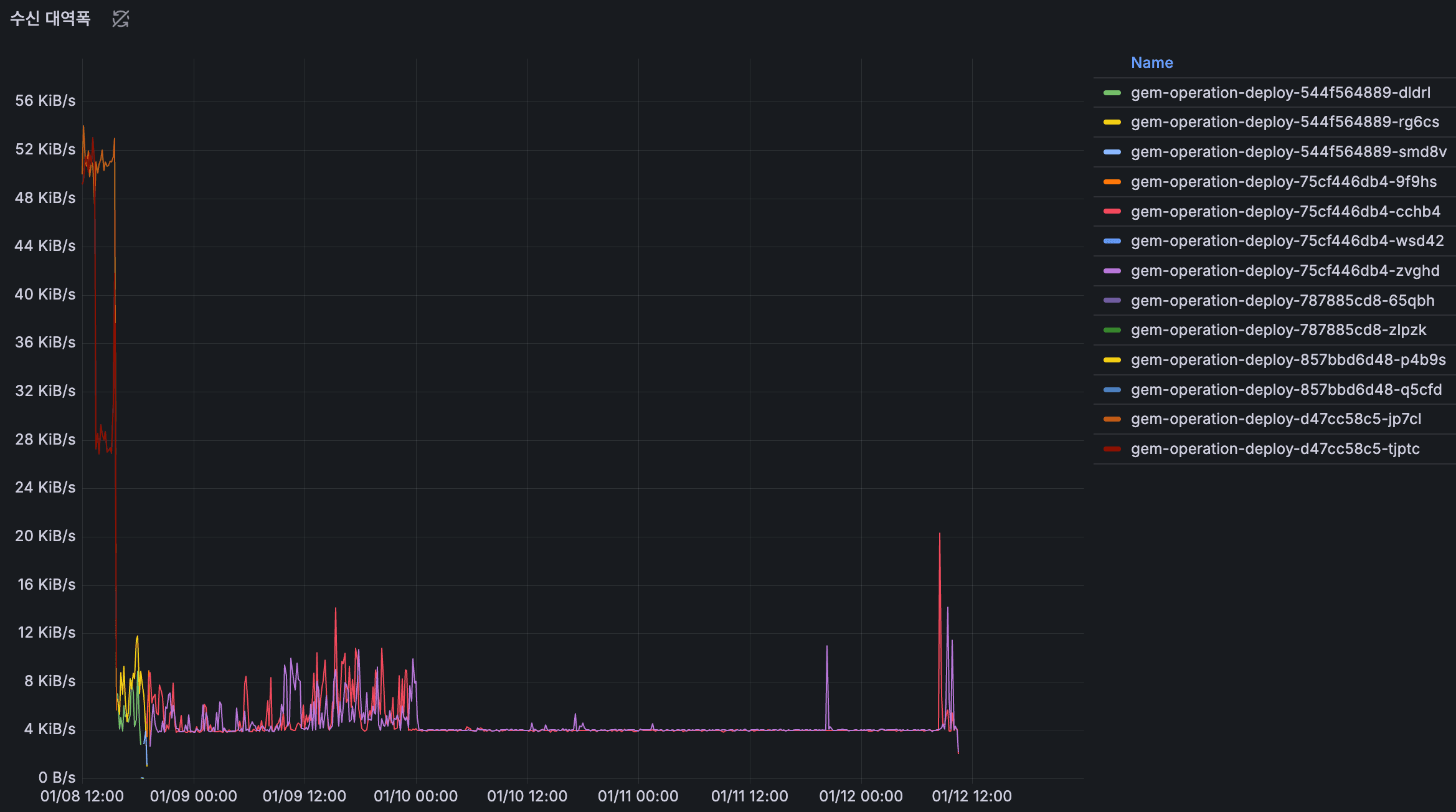1456x812 pixels.
Task: Click the green swatch for 787885cd8-zlpzk
Action: pyautogui.click(x=1112, y=330)
